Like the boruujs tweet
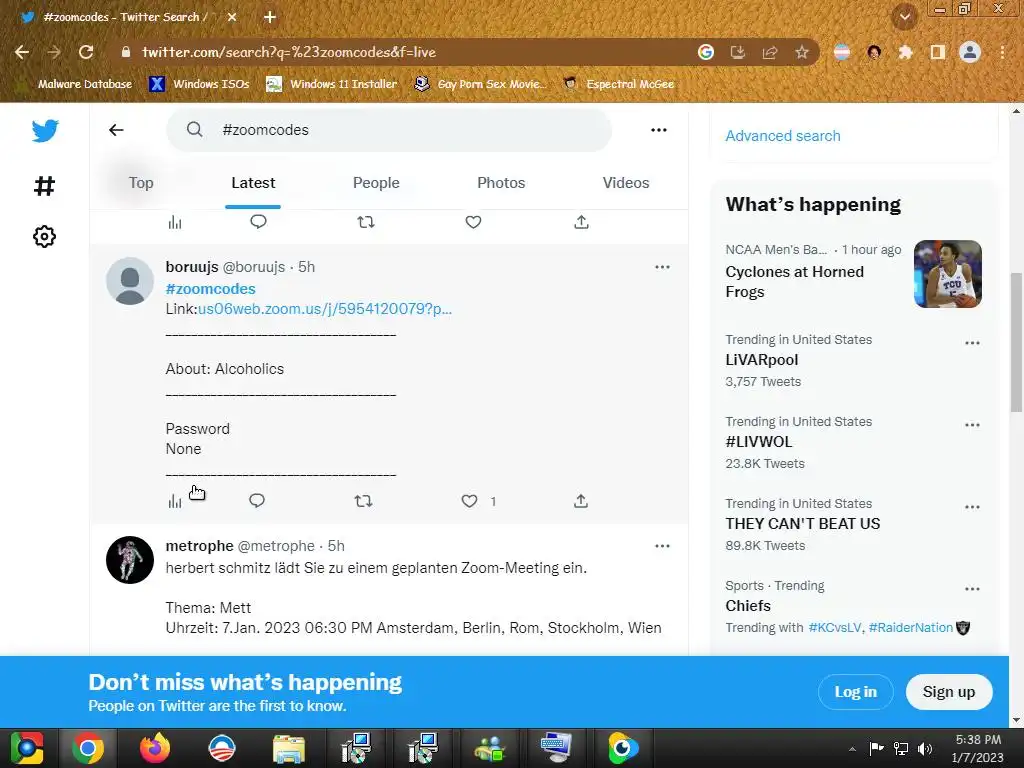The width and height of the screenshot is (1024, 768). click(x=470, y=501)
